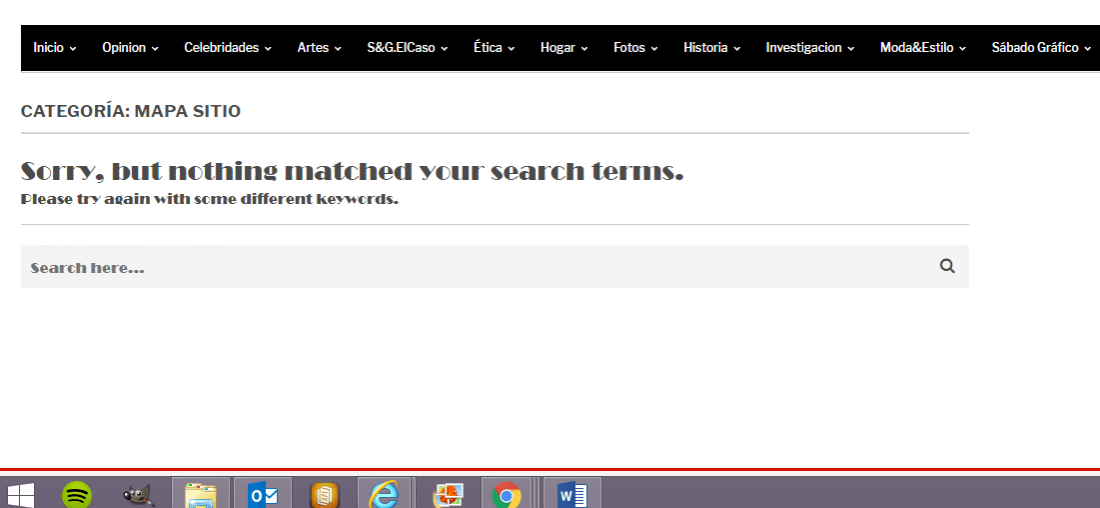The height and width of the screenshot is (508, 1100).
Task: Expand the Historia dropdown
Action: click(712, 48)
